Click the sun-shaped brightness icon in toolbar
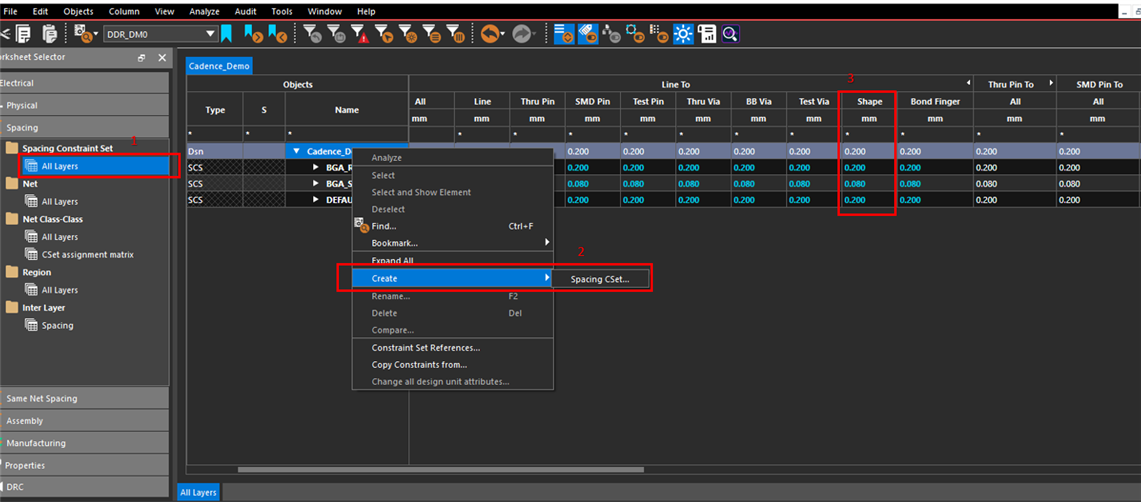 [684, 34]
